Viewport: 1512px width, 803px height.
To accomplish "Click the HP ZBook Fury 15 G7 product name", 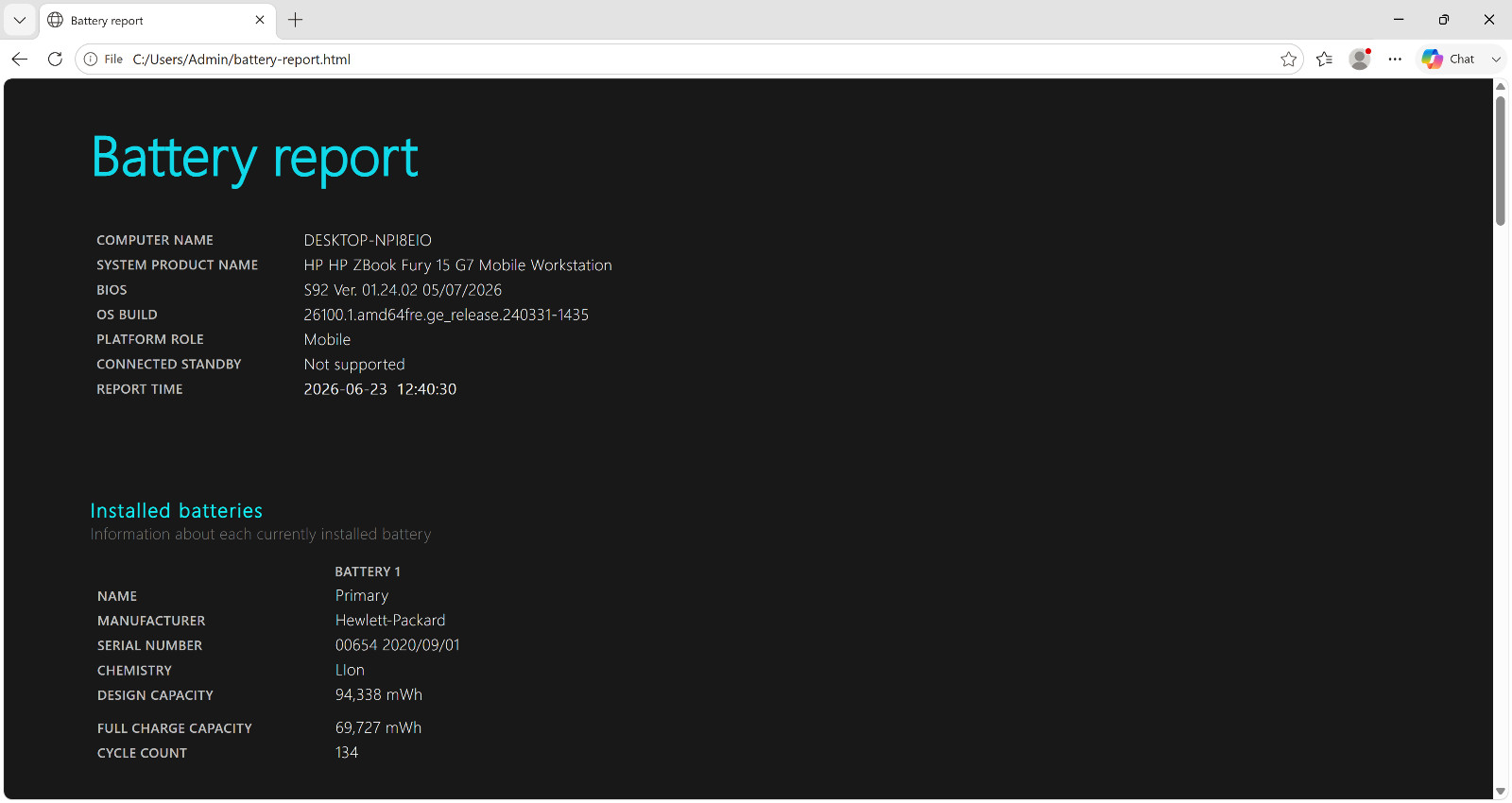I will (x=457, y=265).
